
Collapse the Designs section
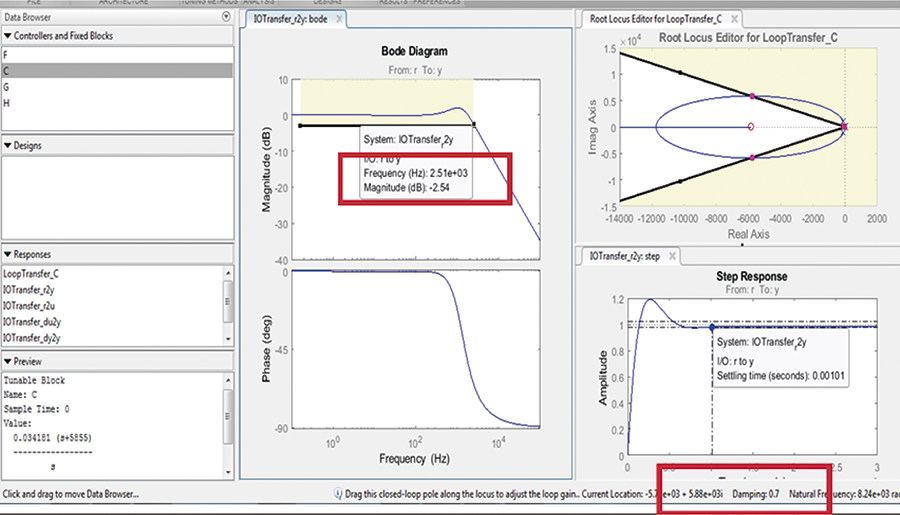8,146
